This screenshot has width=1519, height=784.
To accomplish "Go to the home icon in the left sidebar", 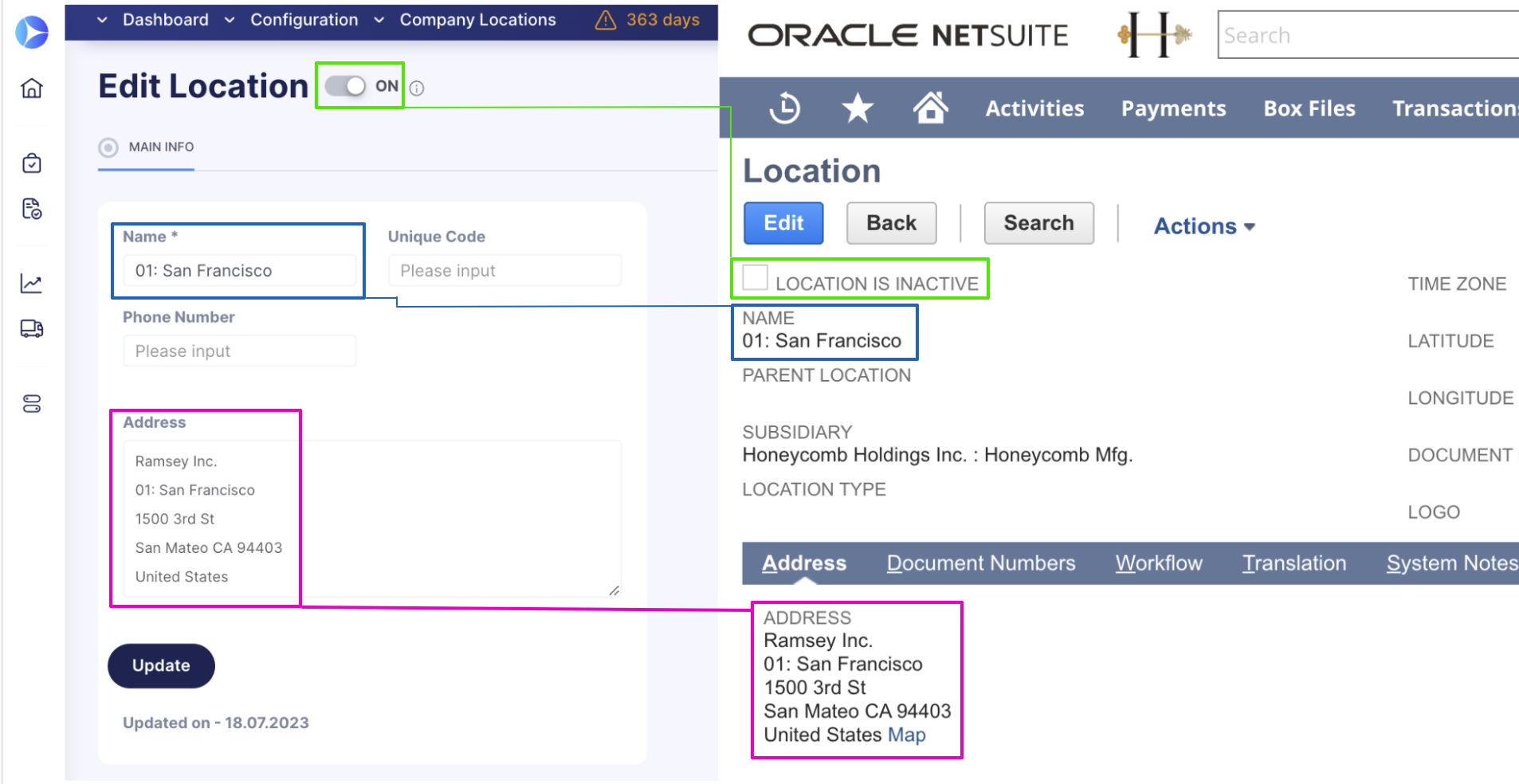I will coord(32,88).
